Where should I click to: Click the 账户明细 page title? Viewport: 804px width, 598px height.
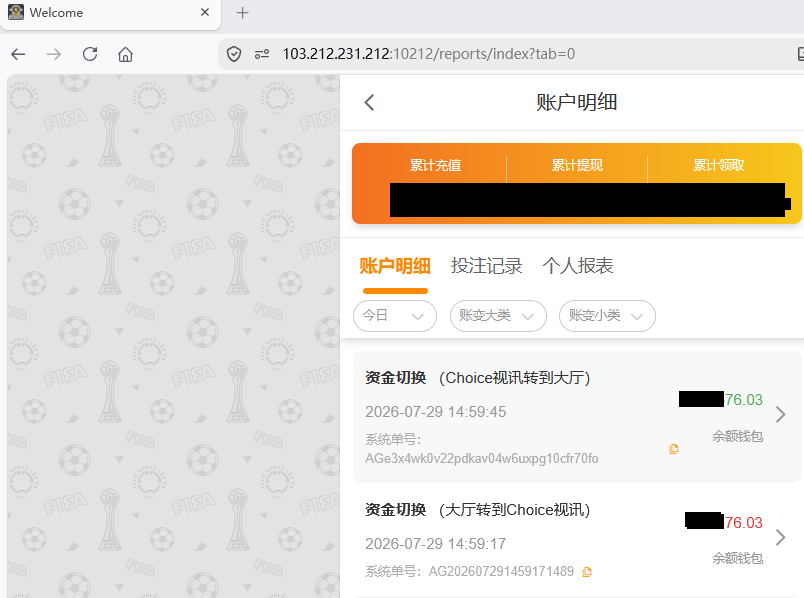[577, 102]
